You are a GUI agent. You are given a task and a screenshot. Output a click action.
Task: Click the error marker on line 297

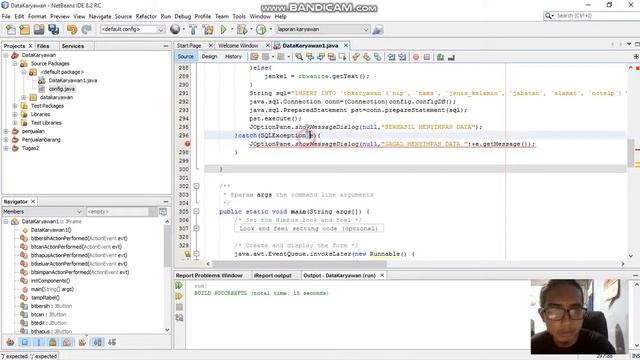click(x=187, y=144)
